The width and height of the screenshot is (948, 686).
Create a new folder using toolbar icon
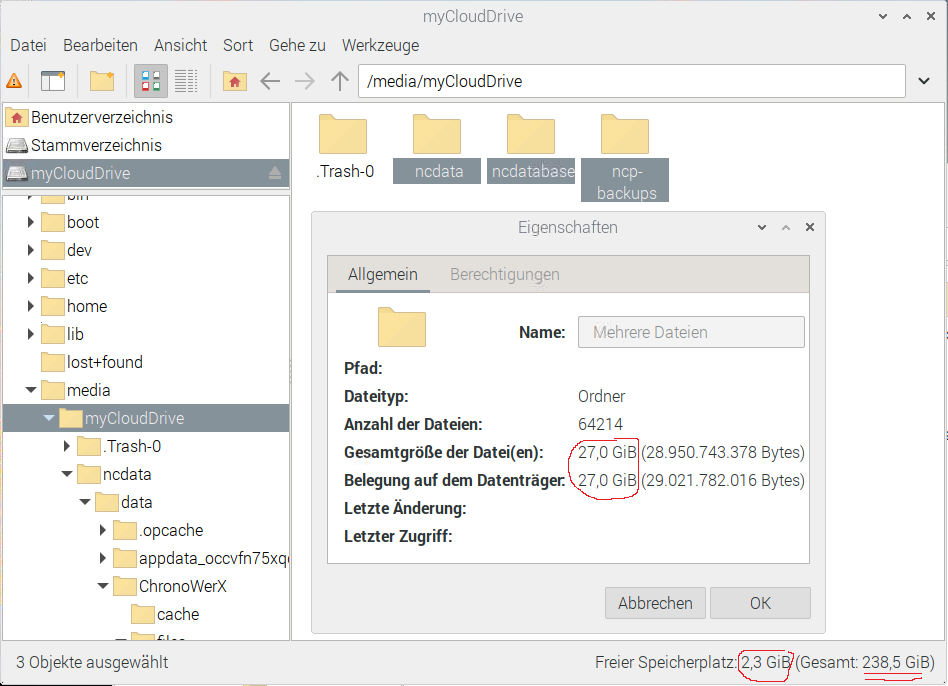[102, 81]
